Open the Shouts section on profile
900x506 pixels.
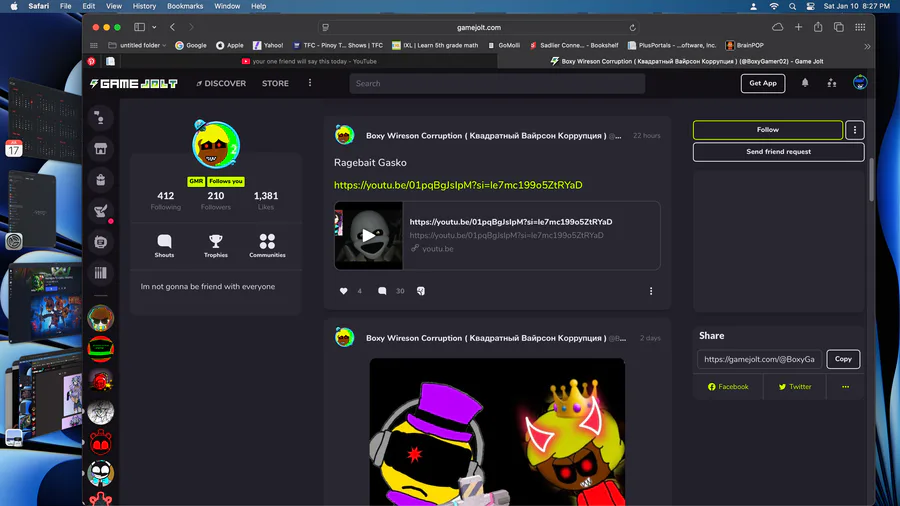[164, 246]
